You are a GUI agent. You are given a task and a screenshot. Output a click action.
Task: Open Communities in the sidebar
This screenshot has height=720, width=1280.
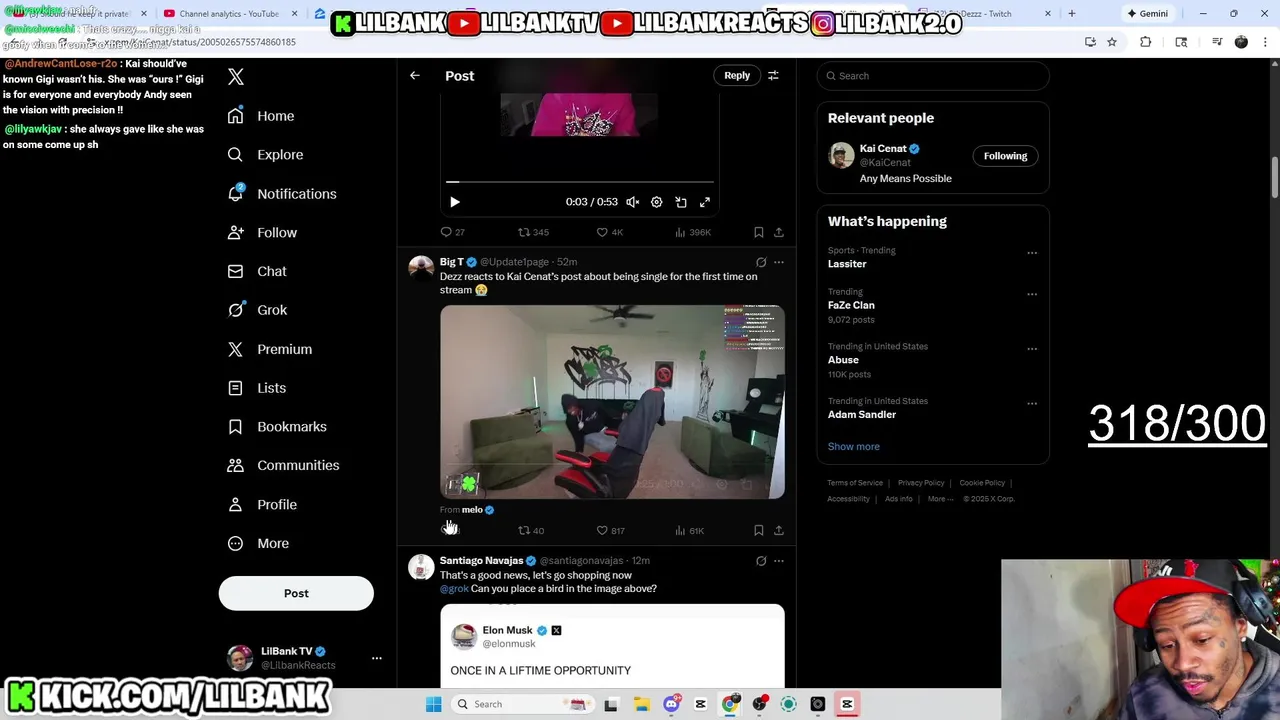[x=283, y=465]
